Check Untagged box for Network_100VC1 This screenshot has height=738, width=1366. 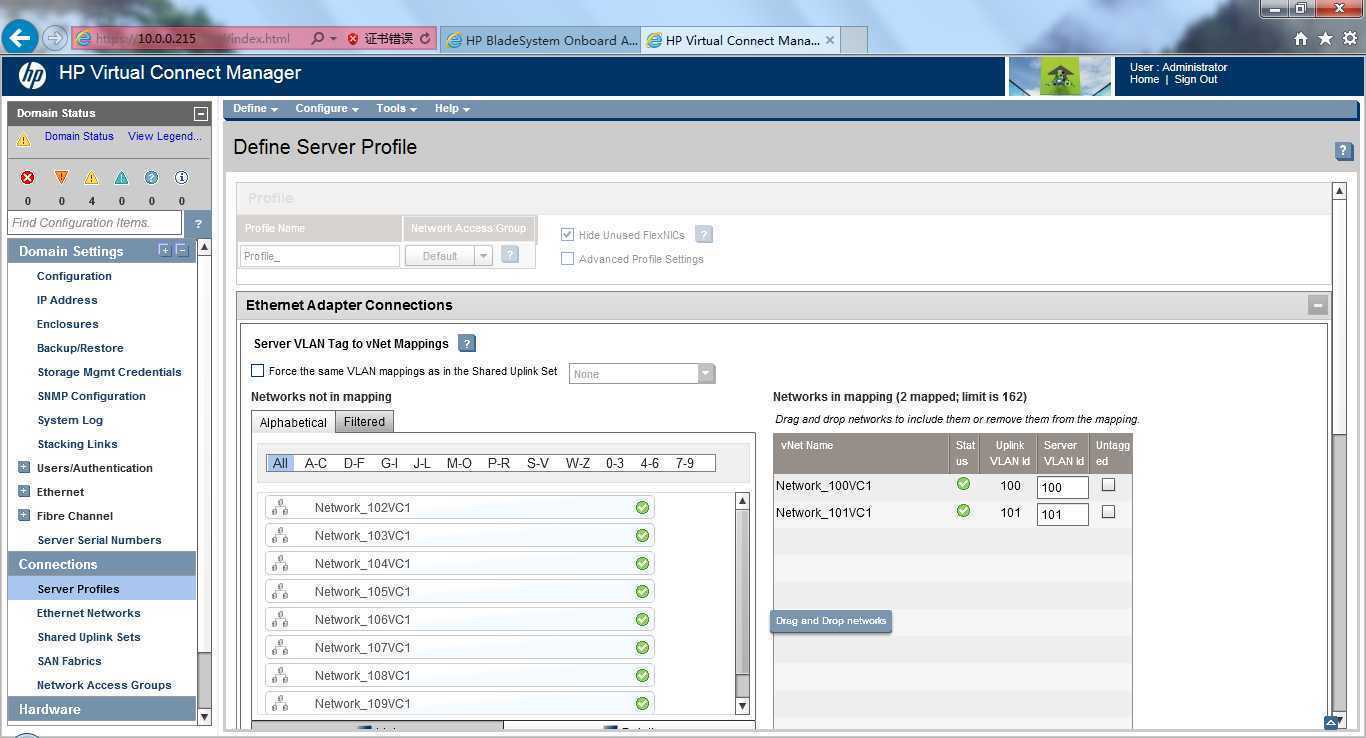coord(1108,485)
